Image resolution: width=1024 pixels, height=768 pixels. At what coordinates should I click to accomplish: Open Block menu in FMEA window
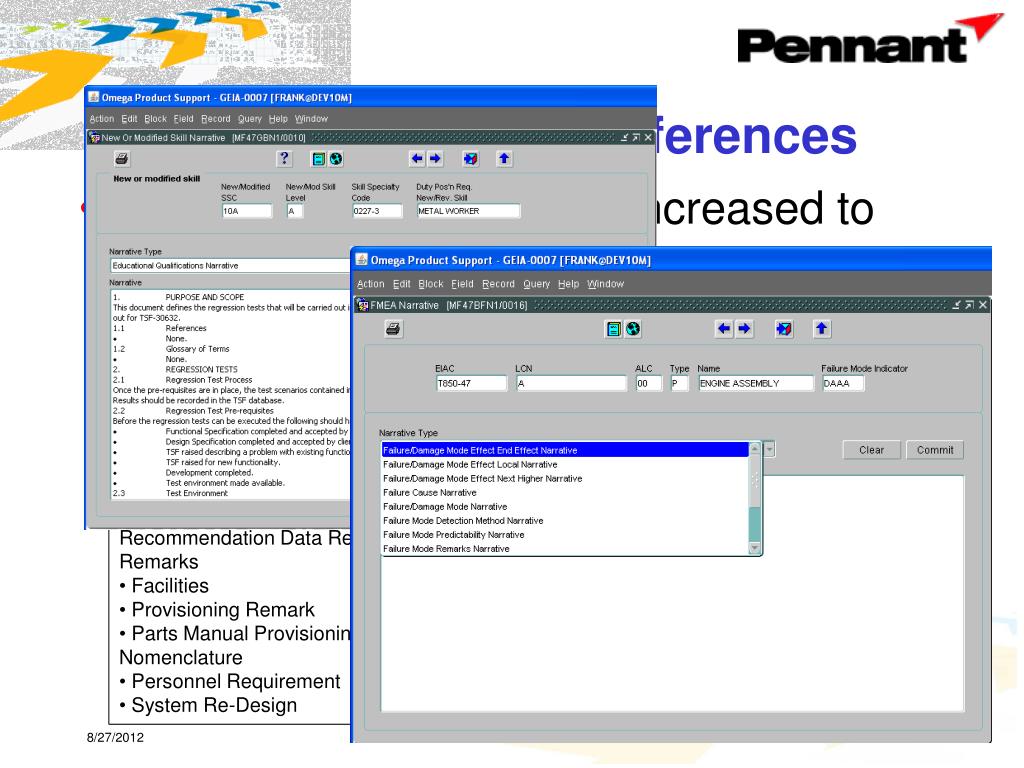430,284
